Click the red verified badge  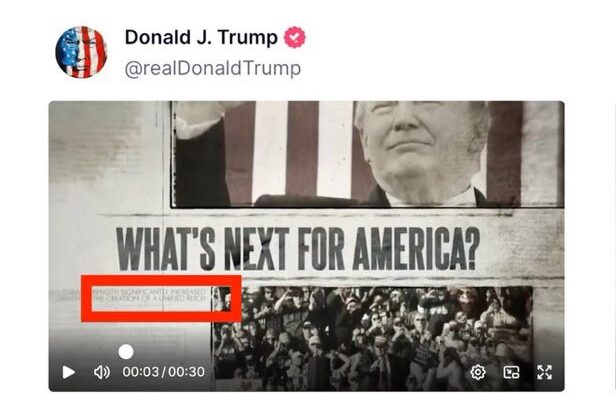pos(295,37)
